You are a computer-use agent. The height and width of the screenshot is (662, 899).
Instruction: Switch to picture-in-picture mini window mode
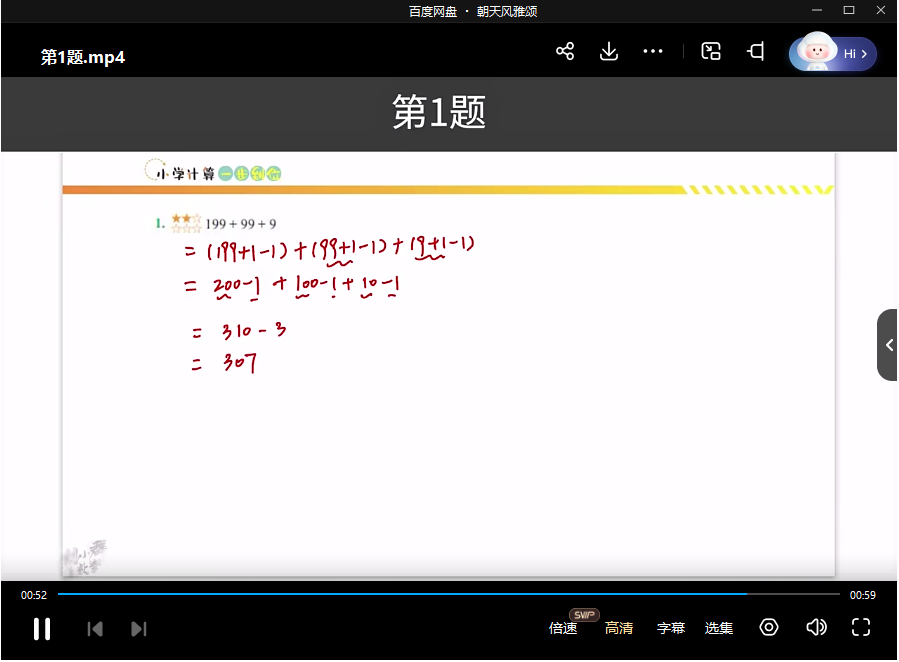coord(711,52)
